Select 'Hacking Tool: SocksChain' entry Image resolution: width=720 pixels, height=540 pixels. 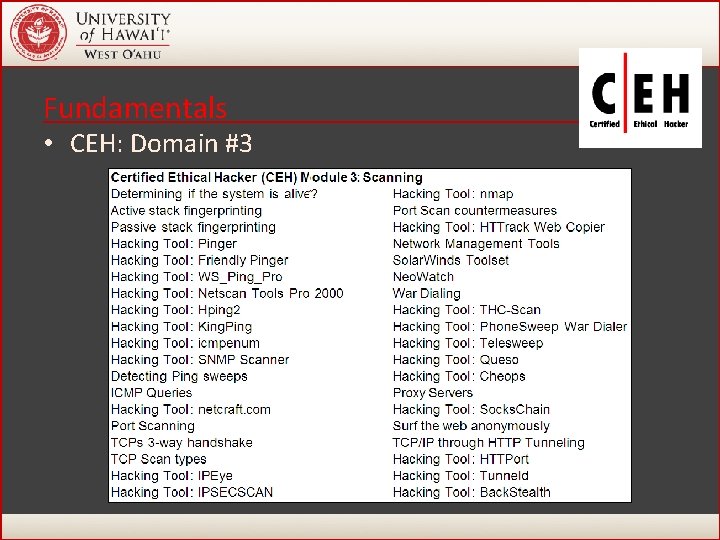click(x=471, y=409)
